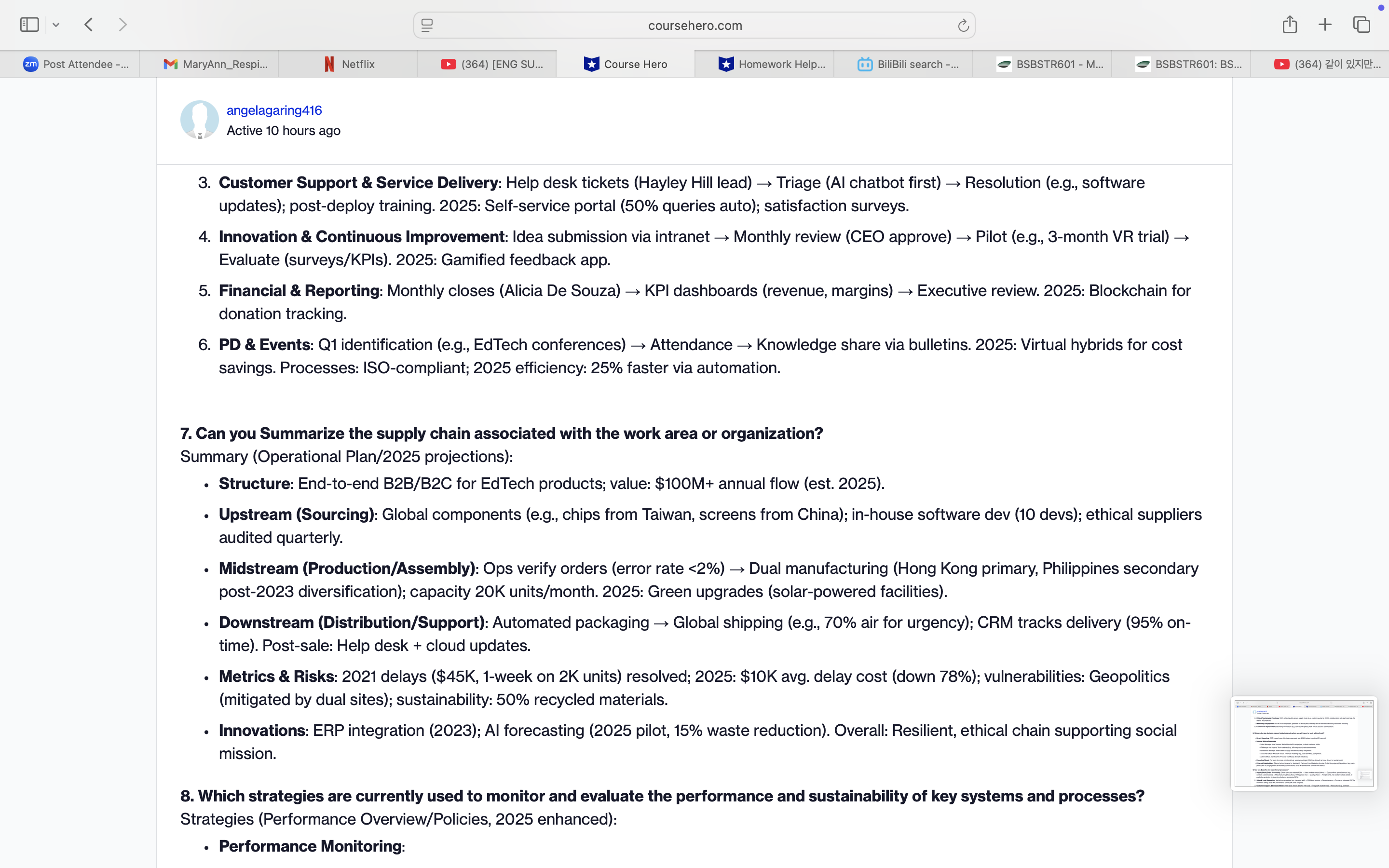Viewport: 1389px width, 868px height.
Task: Reload the coursehero.com page
Action: 963,25
